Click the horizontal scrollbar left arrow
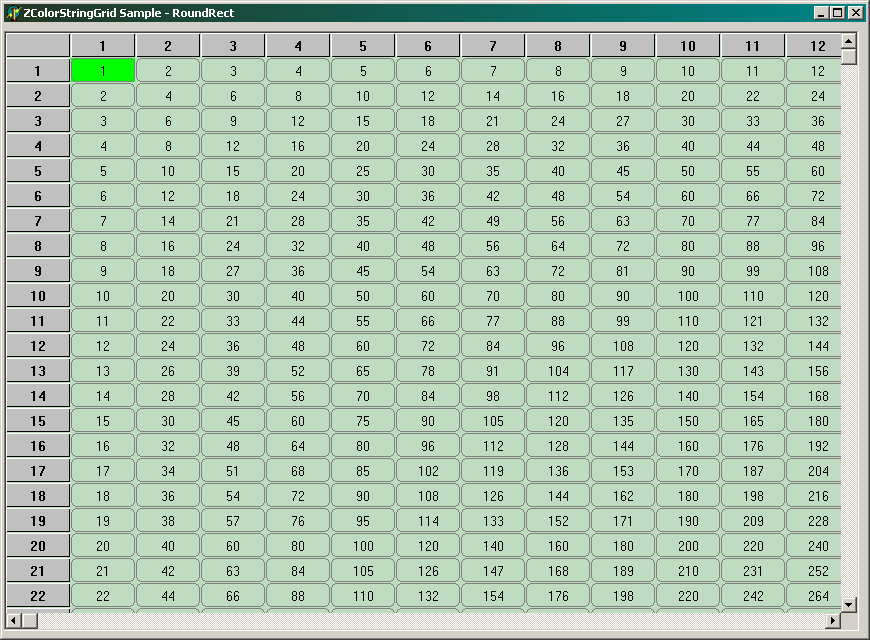The height and width of the screenshot is (640, 870). 13,621
